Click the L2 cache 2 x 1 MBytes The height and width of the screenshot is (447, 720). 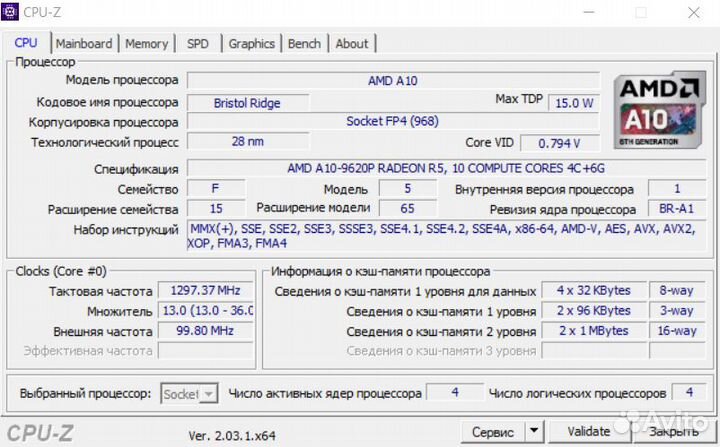point(594,331)
